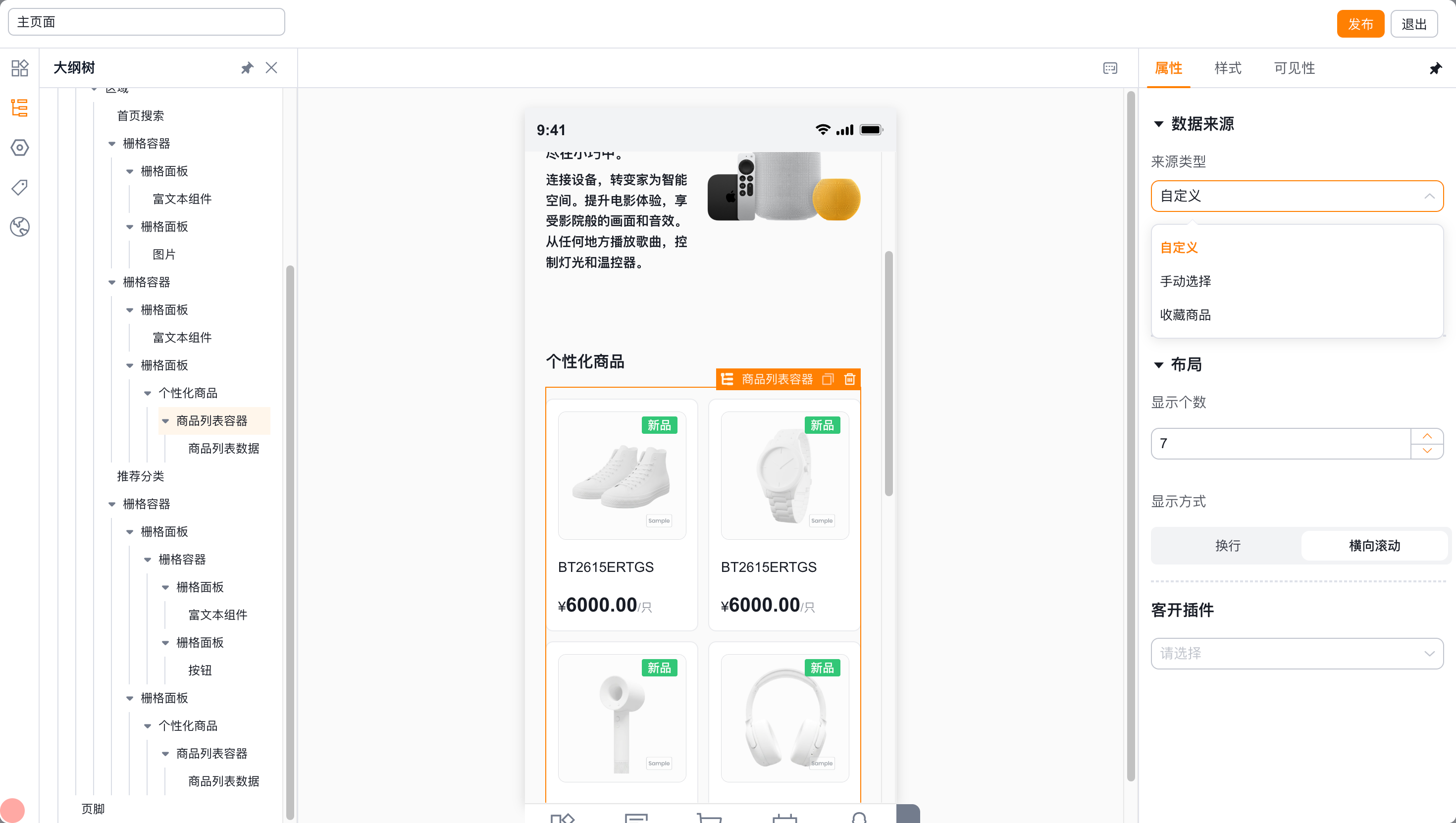This screenshot has width=1456, height=823.
Task: Click the price tag icon in sidebar
Action: pyautogui.click(x=20, y=187)
